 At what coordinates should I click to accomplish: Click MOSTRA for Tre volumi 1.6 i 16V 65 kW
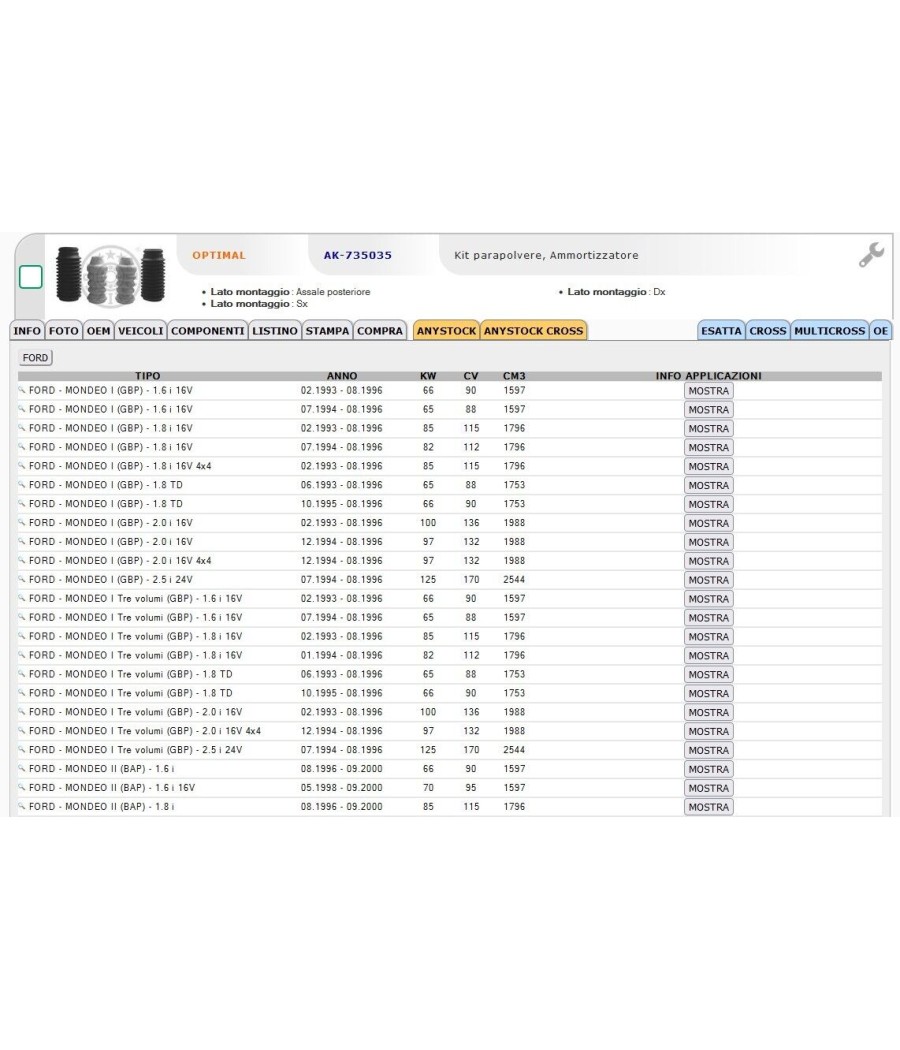[708, 617]
